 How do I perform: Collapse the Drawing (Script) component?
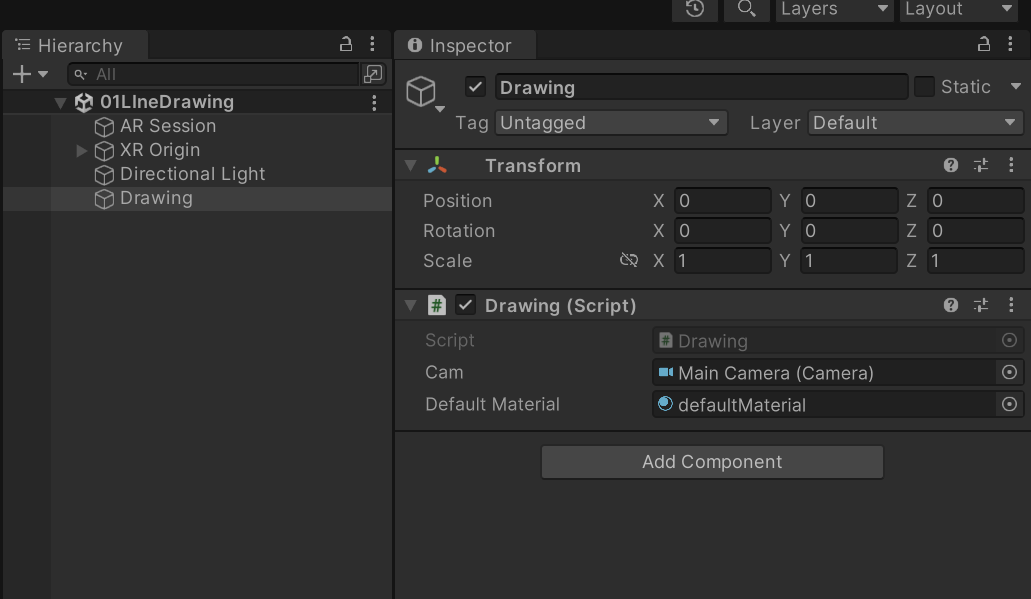point(410,306)
